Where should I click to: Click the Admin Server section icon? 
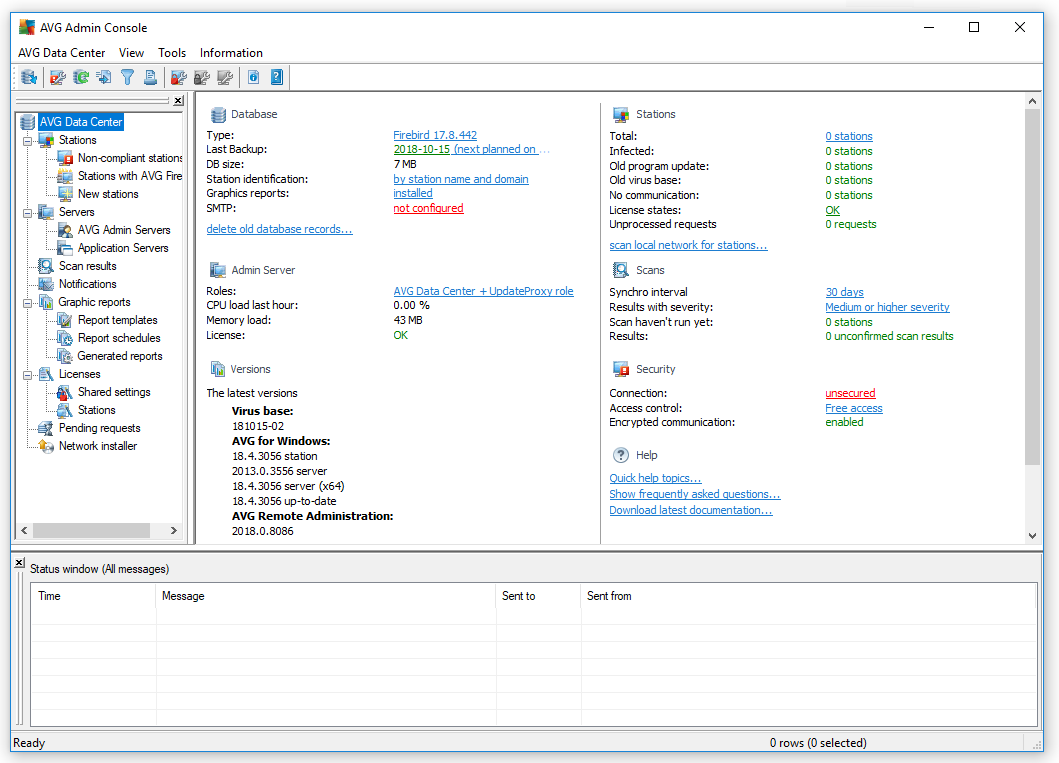[217, 270]
